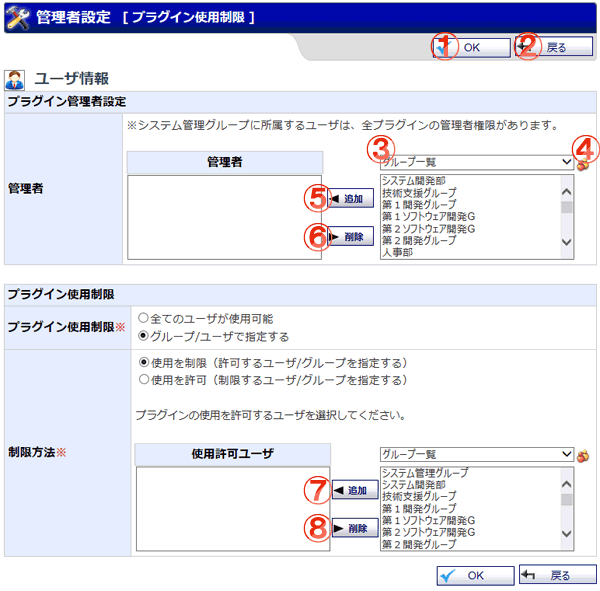Select 第２開発グループ in the lower group list

point(419,544)
